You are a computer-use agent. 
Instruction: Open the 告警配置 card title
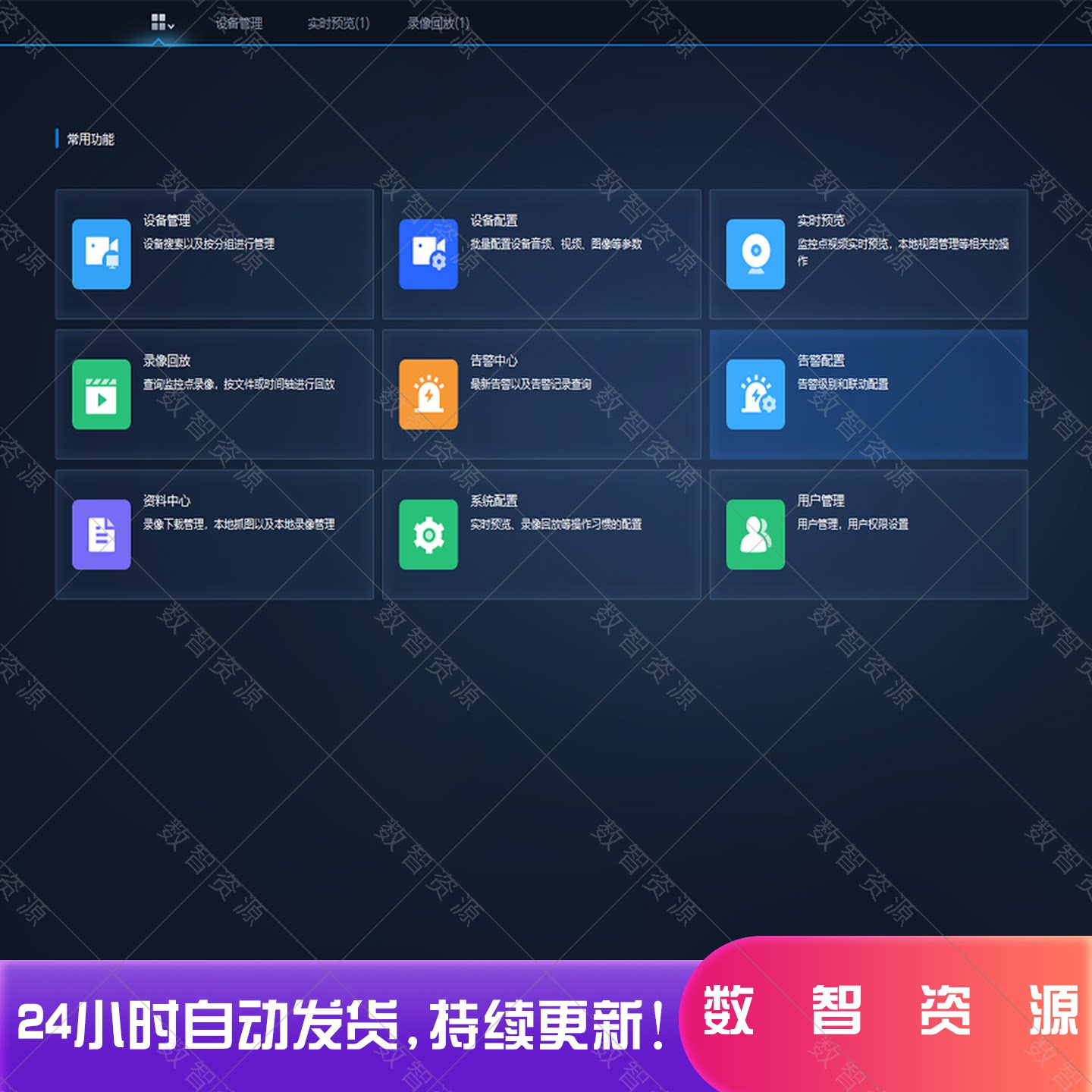tap(821, 361)
